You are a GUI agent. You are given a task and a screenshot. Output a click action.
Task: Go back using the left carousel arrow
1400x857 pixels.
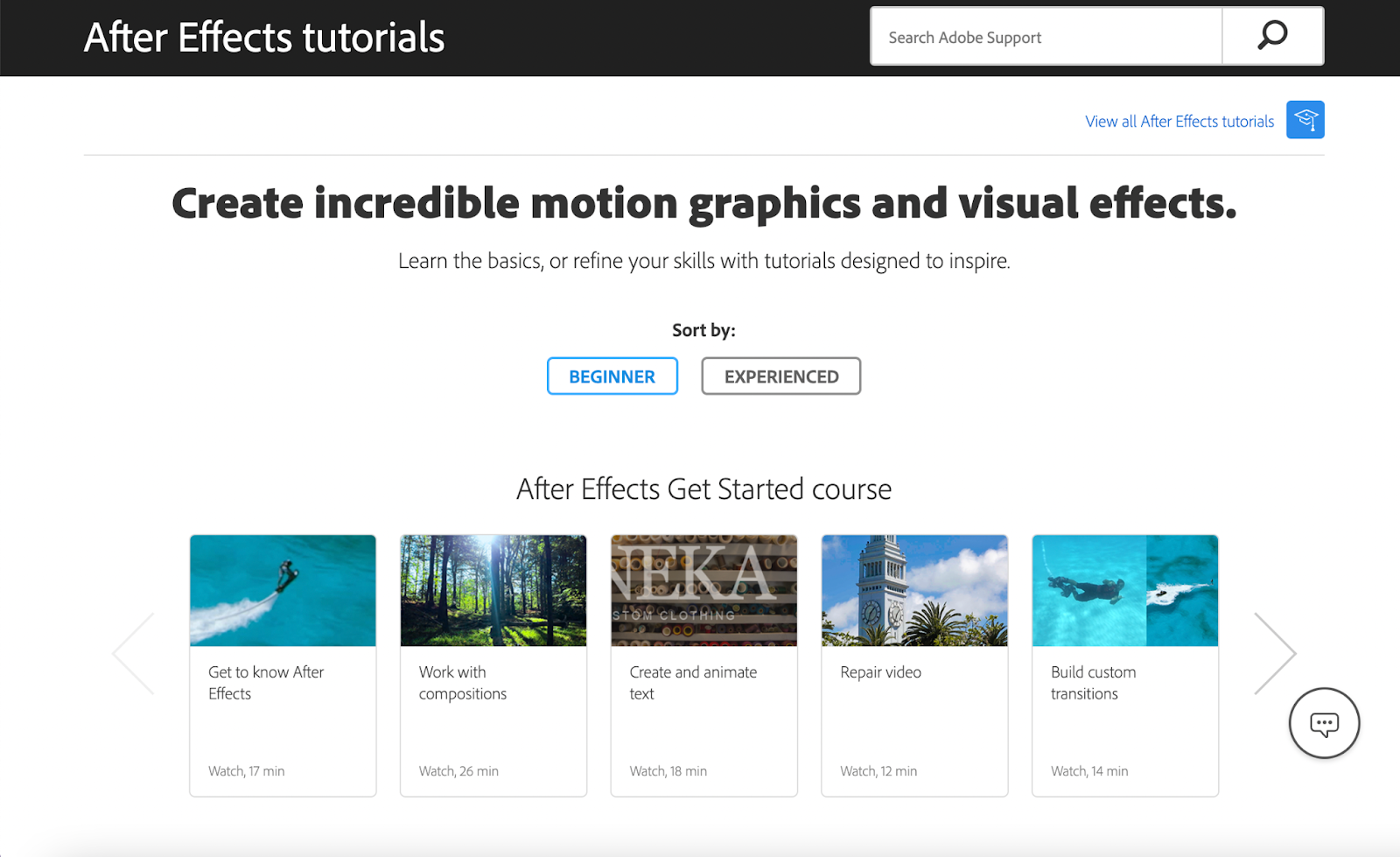pyautogui.click(x=129, y=652)
